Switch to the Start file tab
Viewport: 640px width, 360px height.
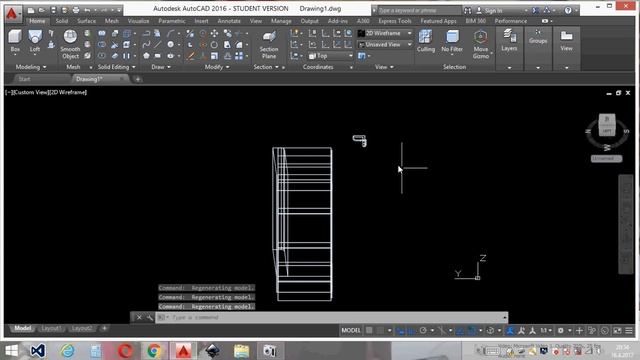(24, 79)
